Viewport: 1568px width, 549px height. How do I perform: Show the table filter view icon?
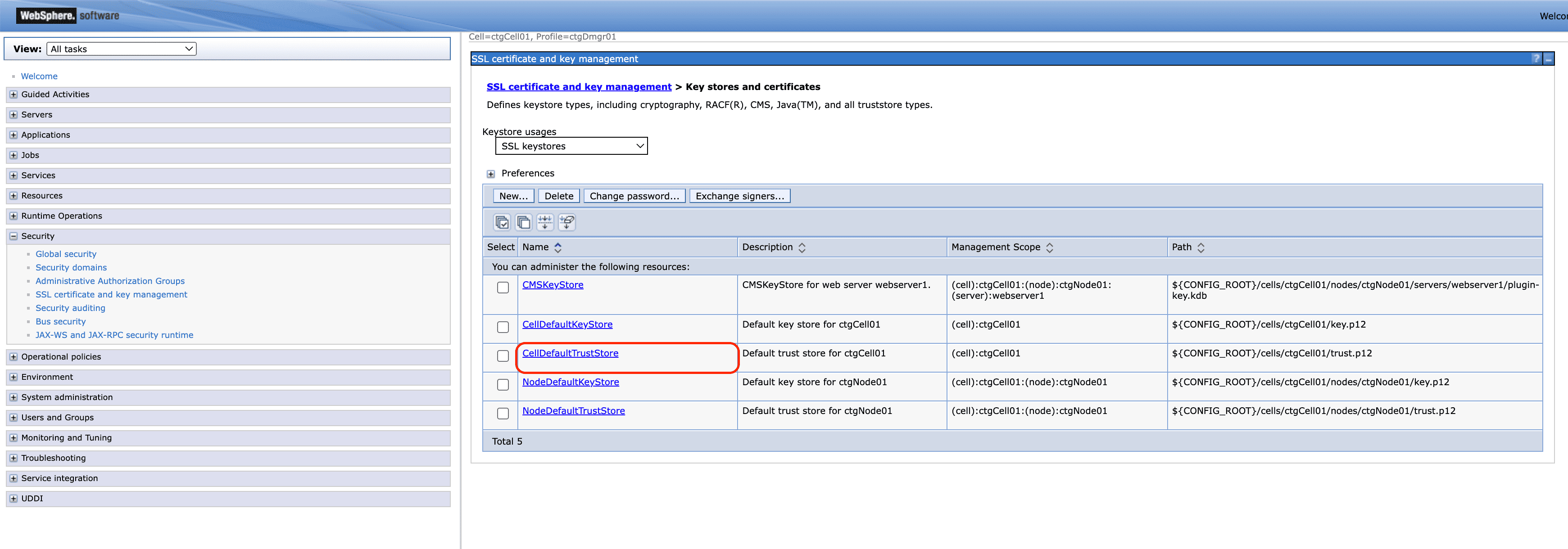pyautogui.click(x=545, y=222)
